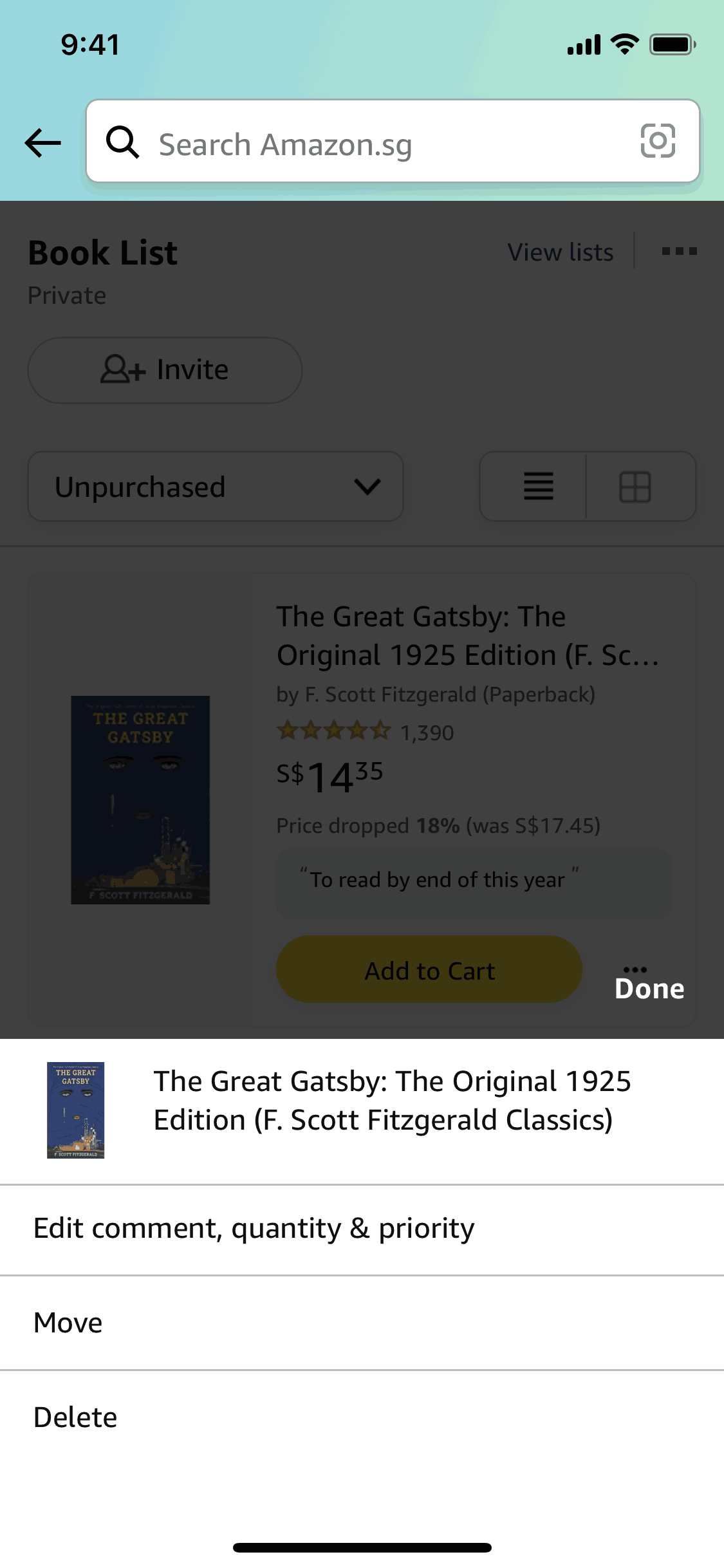Image resolution: width=724 pixels, height=1568 pixels.
Task: Select Edit comment, quantity & priority
Action: (x=254, y=1228)
